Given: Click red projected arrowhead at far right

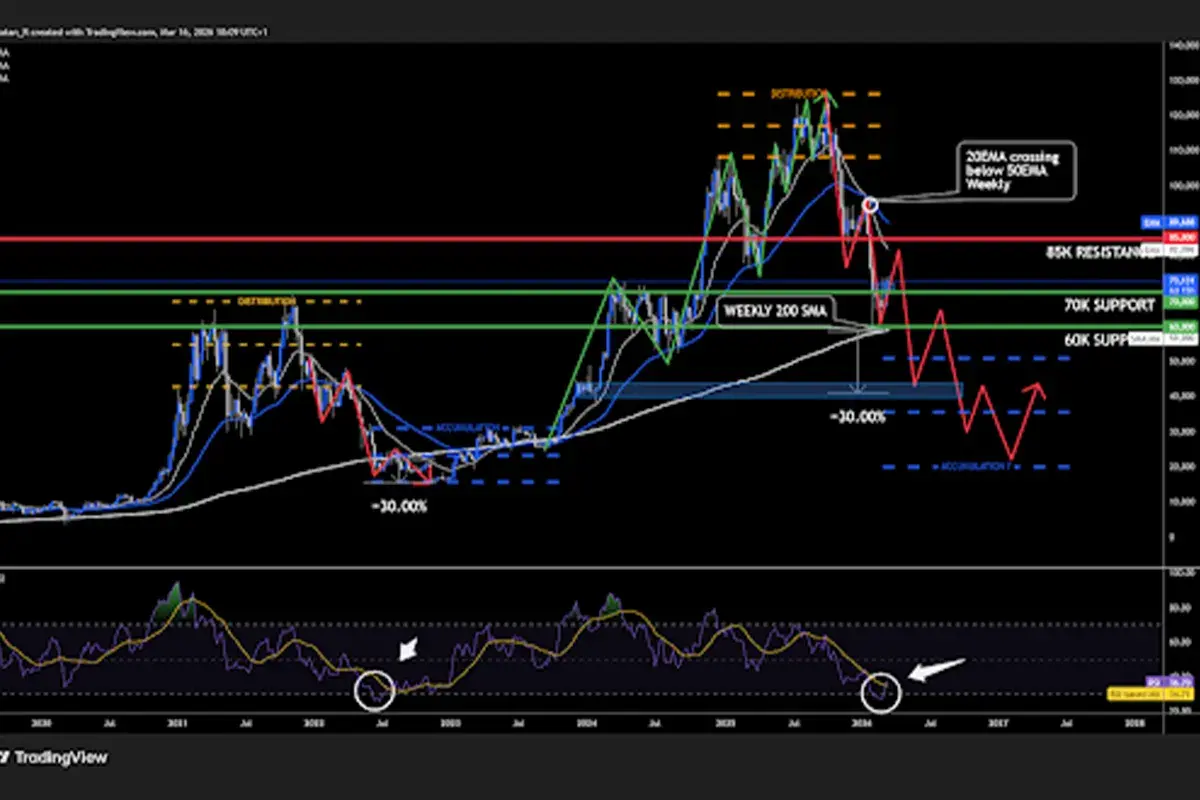Looking at the screenshot, I should [1042, 389].
